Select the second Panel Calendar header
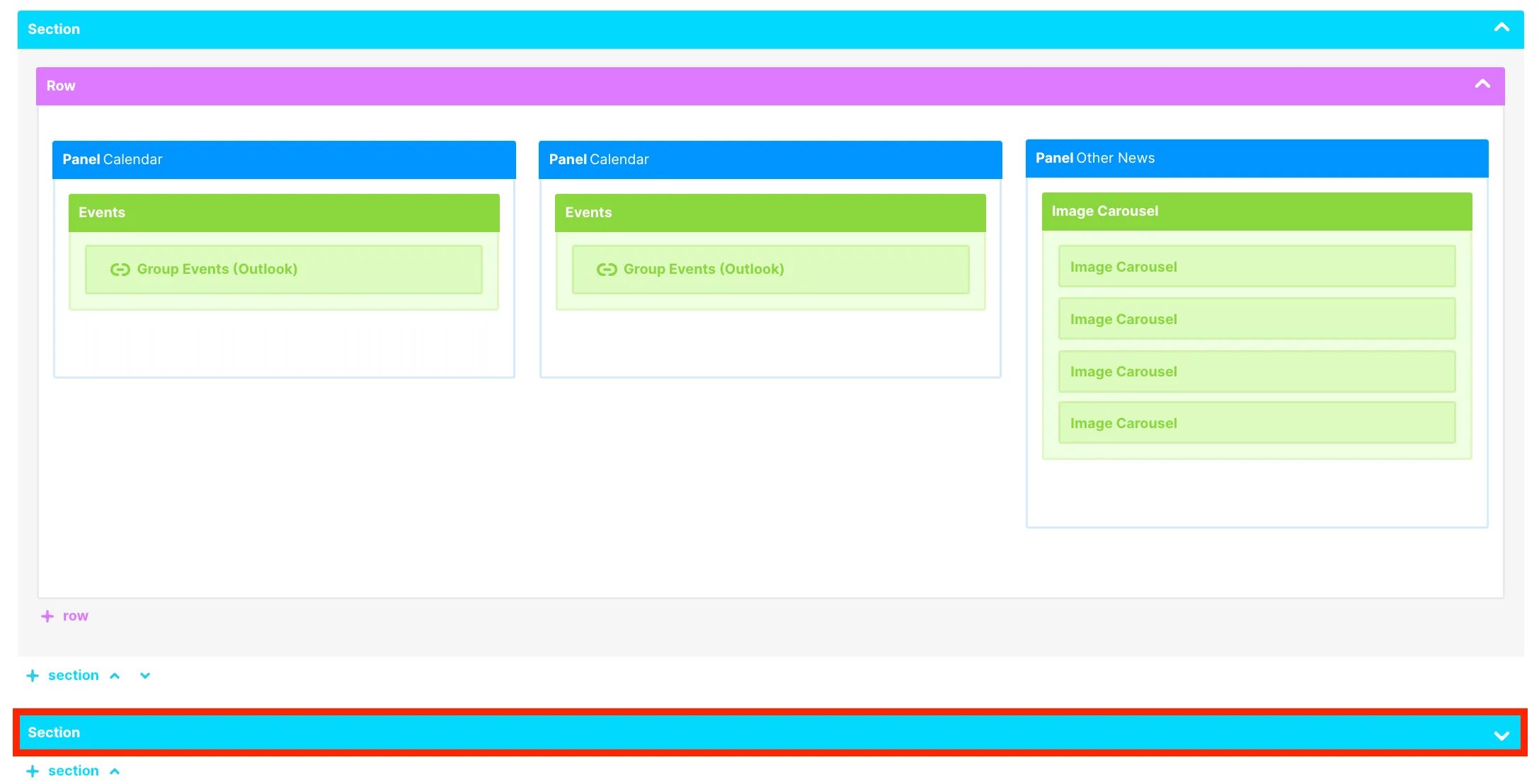 769,160
